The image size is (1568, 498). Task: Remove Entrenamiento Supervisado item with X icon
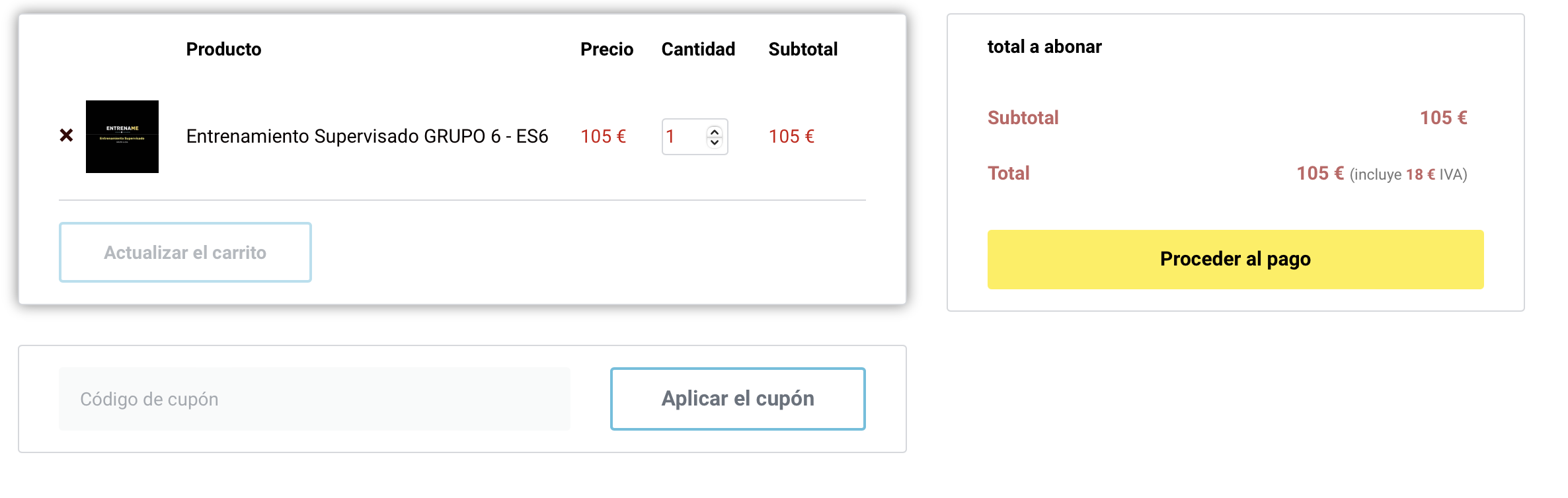click(66, 135)
